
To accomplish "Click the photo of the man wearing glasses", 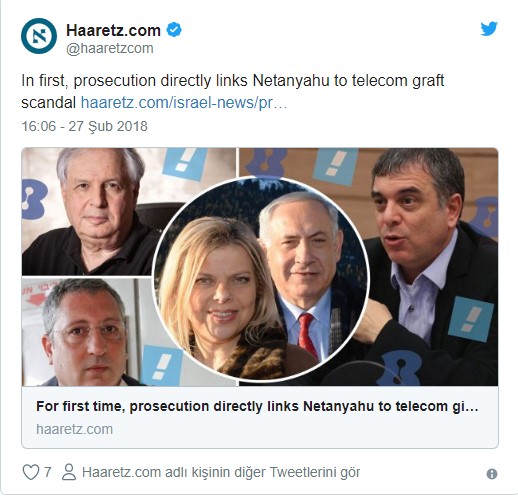I will click(x=87, y=332).
